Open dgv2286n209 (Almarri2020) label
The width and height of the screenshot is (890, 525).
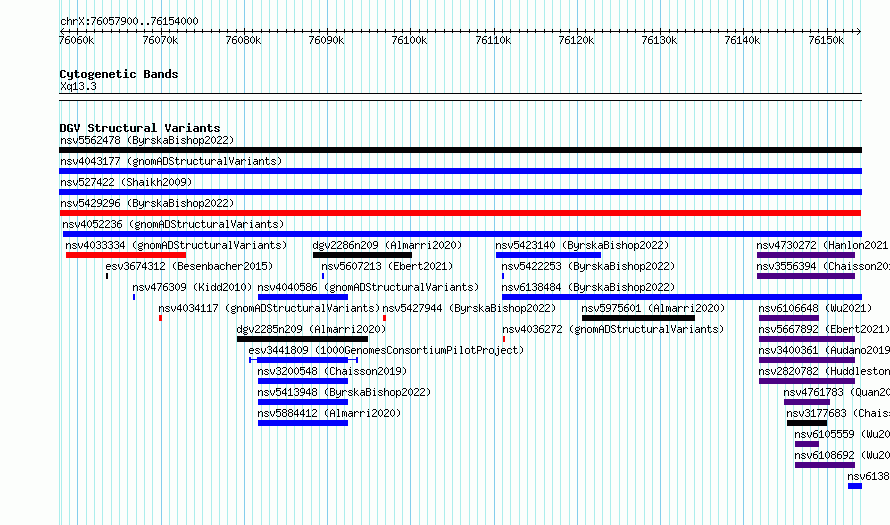[x=387, y=245]
